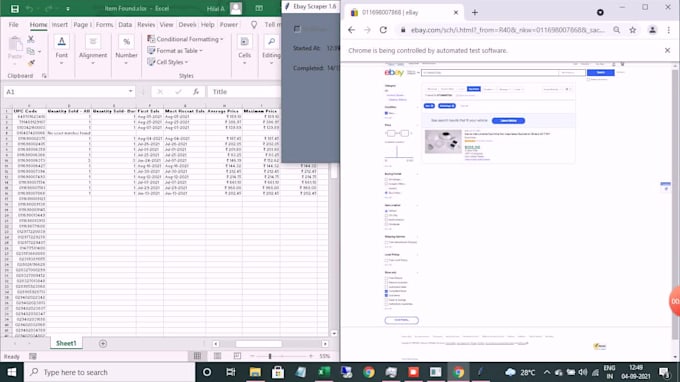The height and width of the screenshot is (382, 680).
Task: Click the Redo arrow in Excel quick access toolbar
Action: [x=49, y=9]
